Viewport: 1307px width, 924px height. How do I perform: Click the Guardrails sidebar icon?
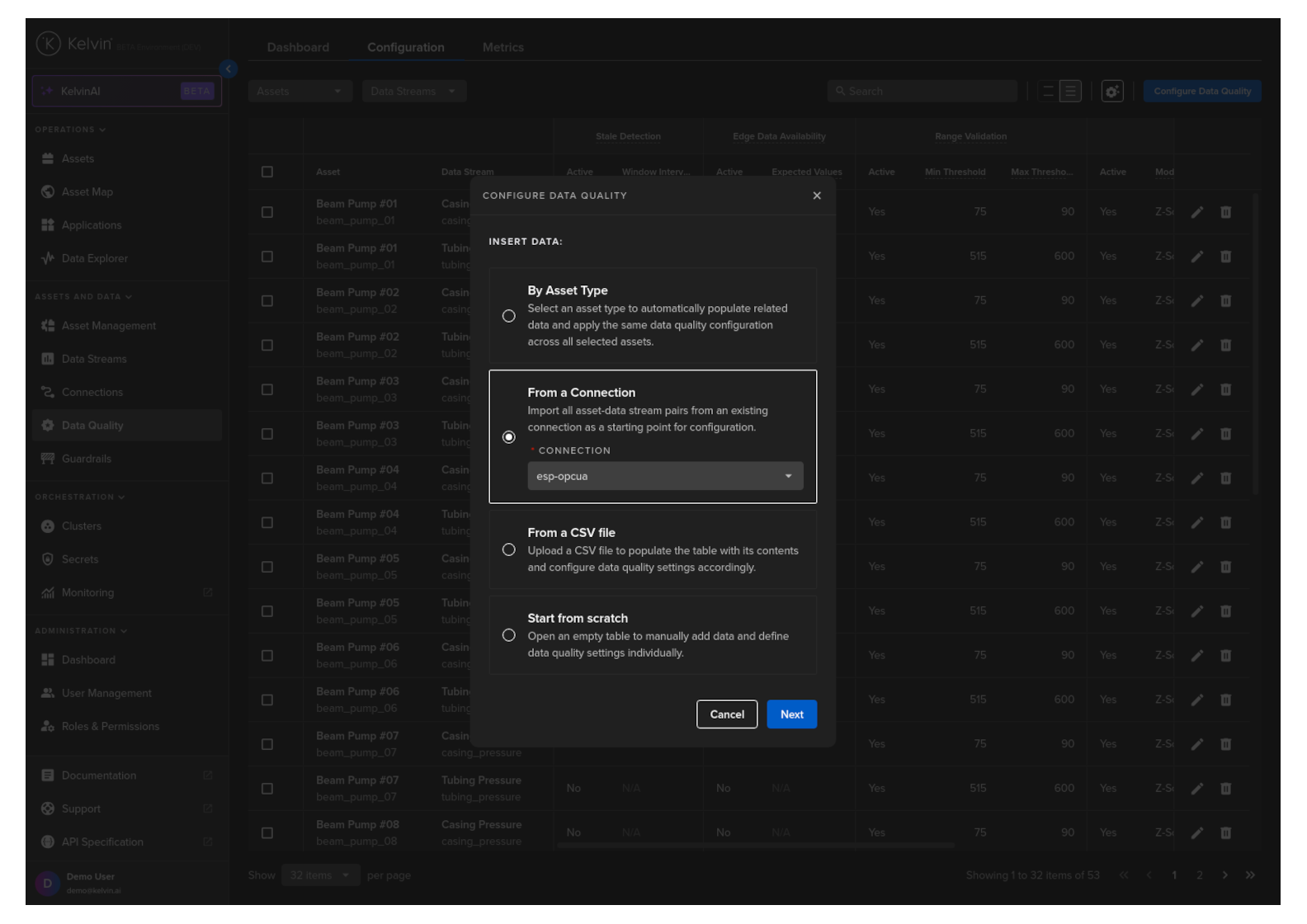click(x=48, y=459)
